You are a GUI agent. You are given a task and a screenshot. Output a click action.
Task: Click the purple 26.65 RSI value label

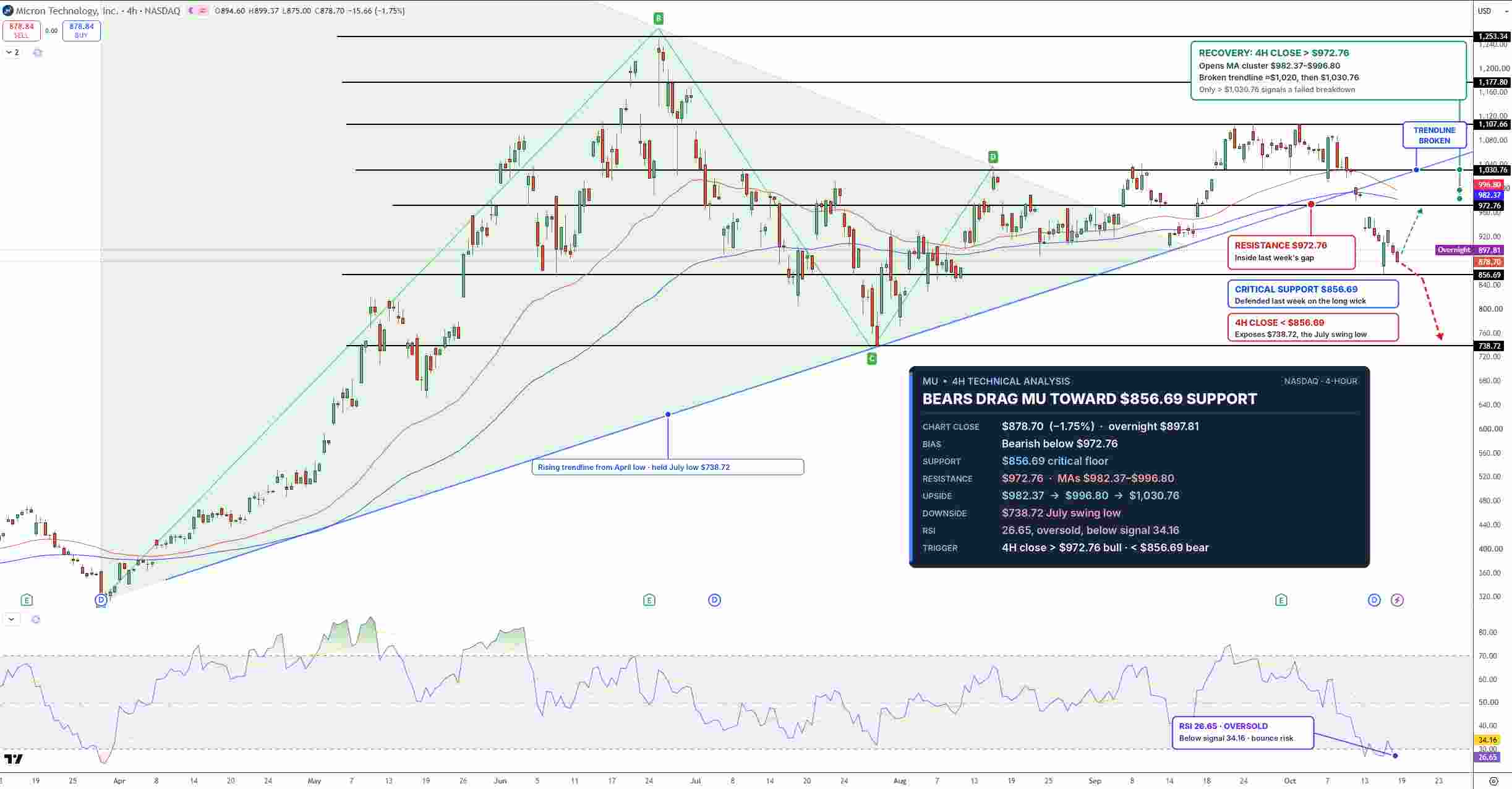tap(1488, 757)
